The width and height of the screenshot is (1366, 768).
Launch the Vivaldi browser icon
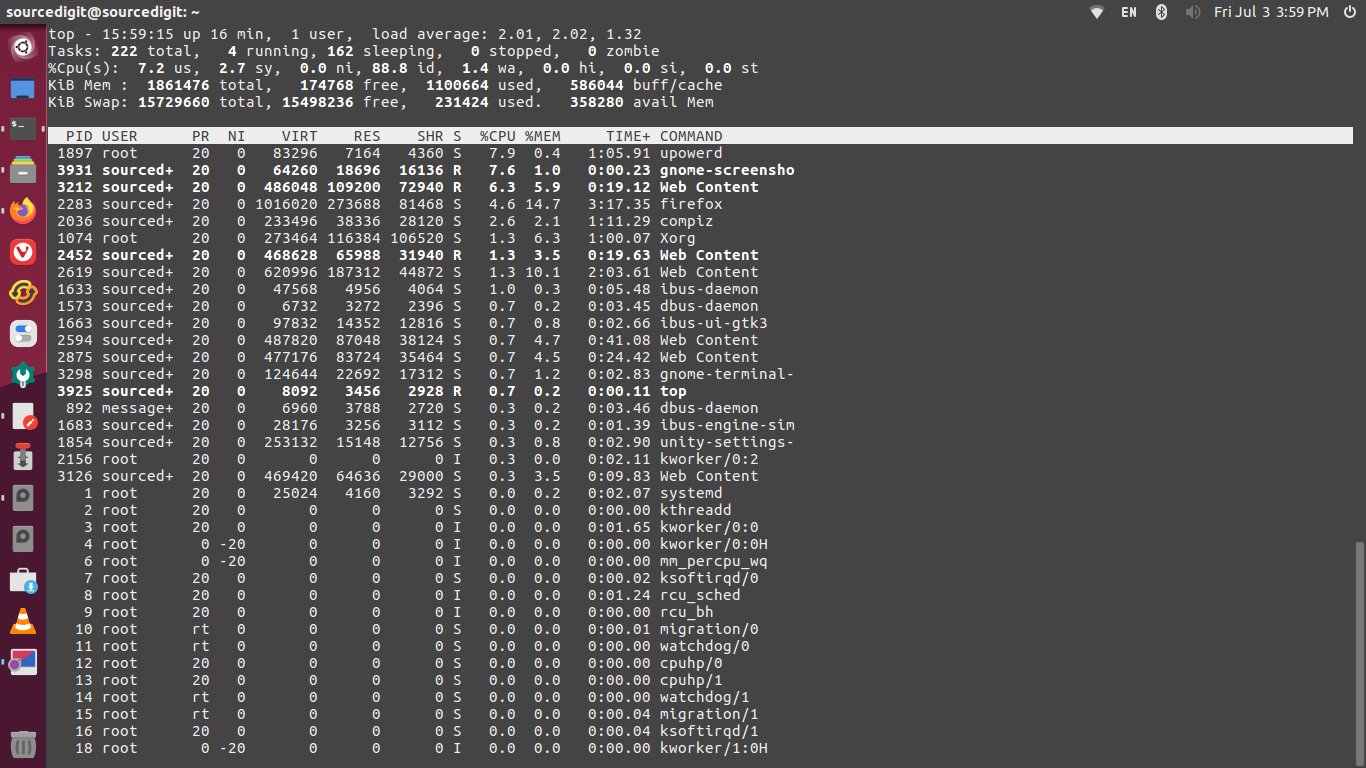[x=23, y=252]
